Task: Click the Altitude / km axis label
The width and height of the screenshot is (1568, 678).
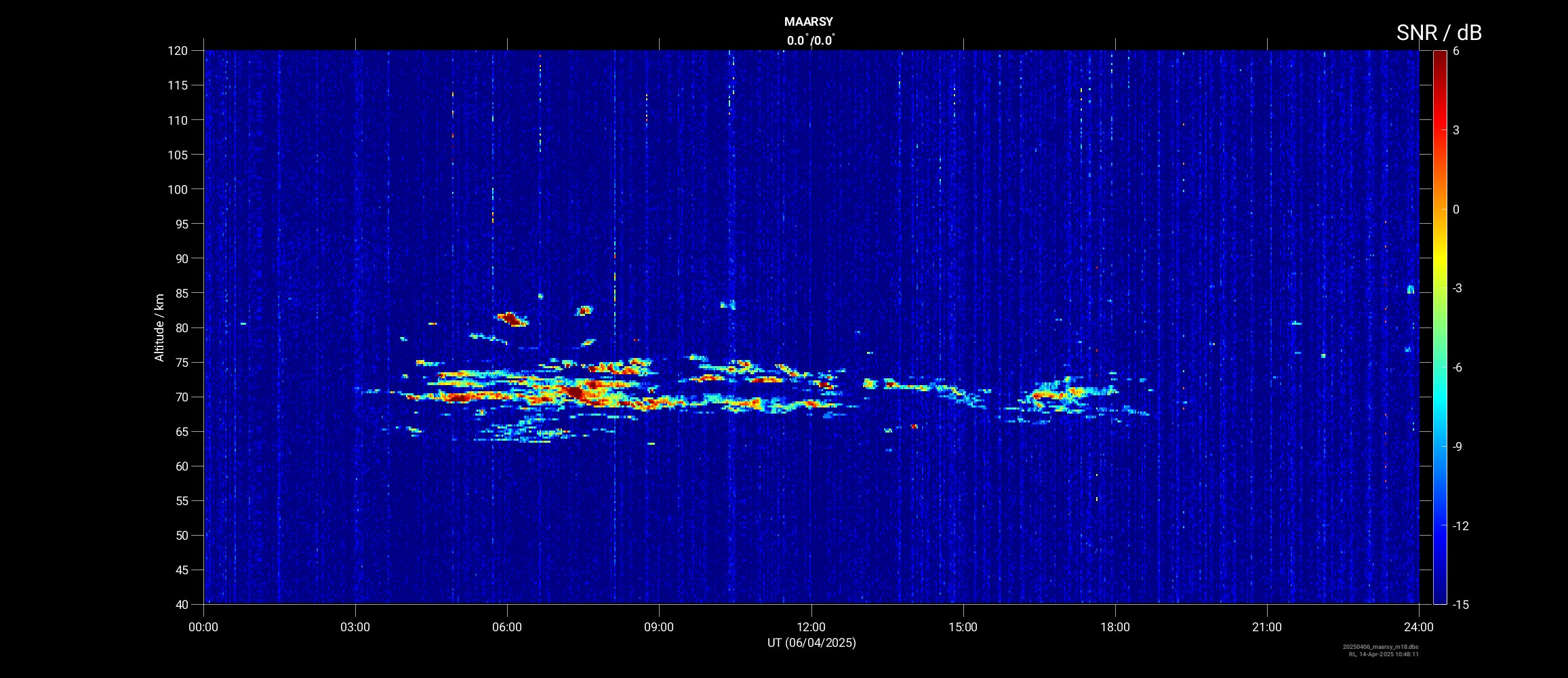Action: point(159,327)
